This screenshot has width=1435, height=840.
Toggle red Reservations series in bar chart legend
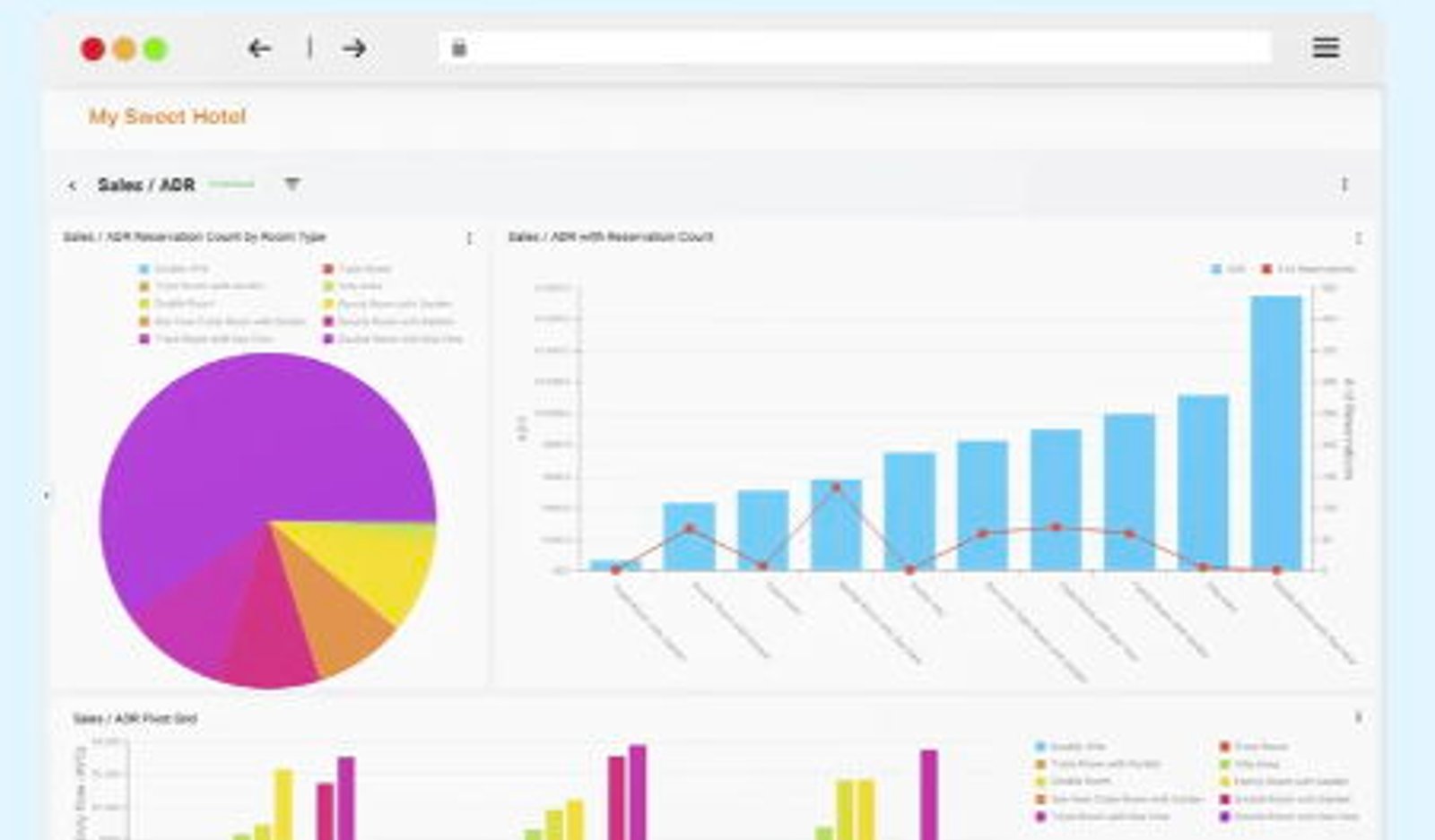coord(1309,269)
